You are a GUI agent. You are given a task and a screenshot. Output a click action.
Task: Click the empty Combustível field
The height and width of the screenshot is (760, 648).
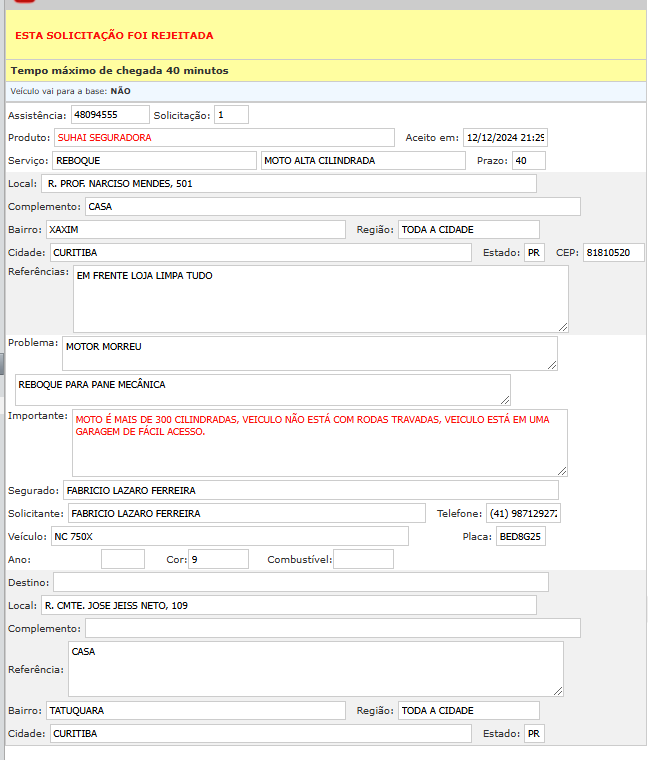coord(363,559)
